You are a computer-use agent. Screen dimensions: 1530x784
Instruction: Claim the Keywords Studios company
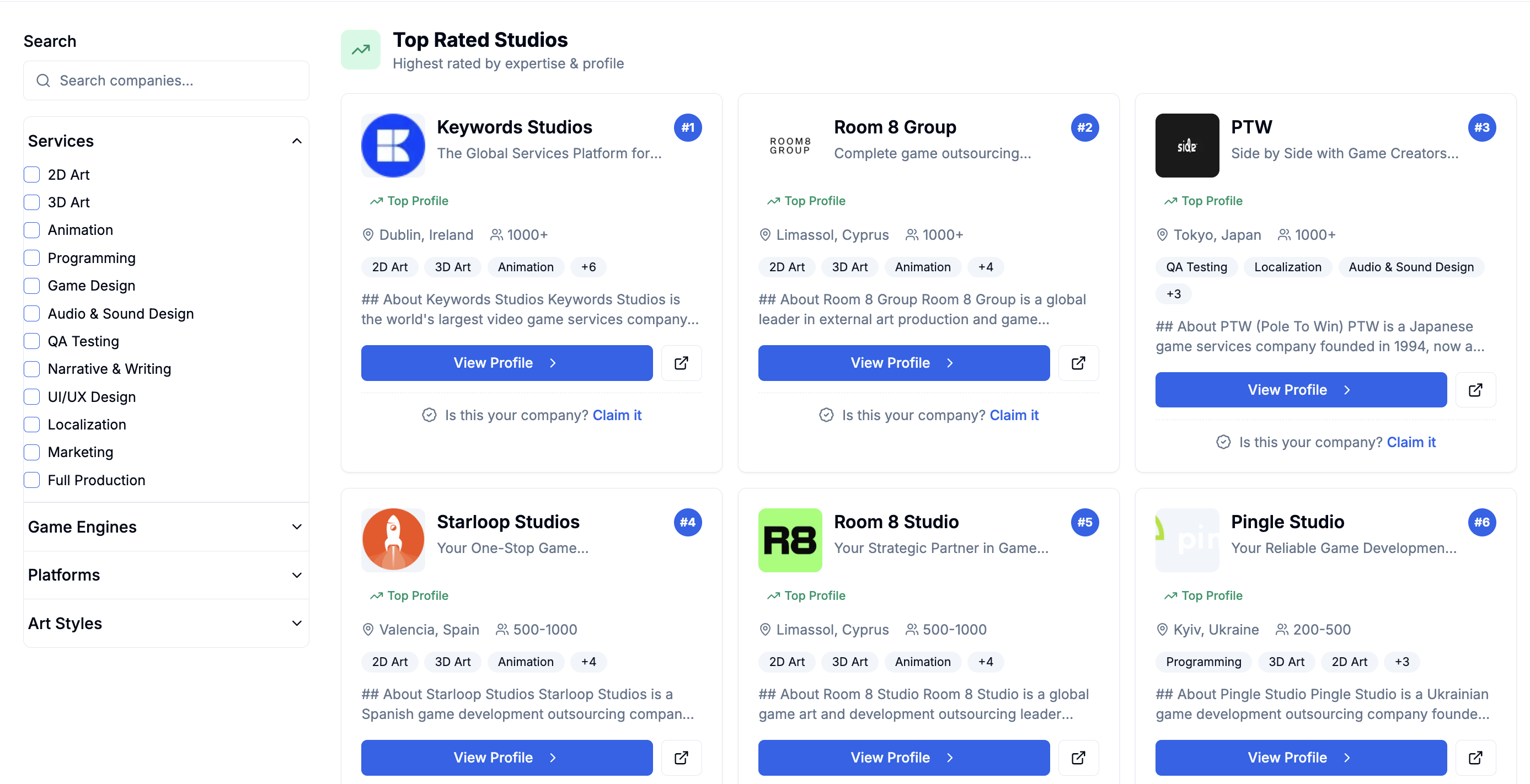(617, 416)
